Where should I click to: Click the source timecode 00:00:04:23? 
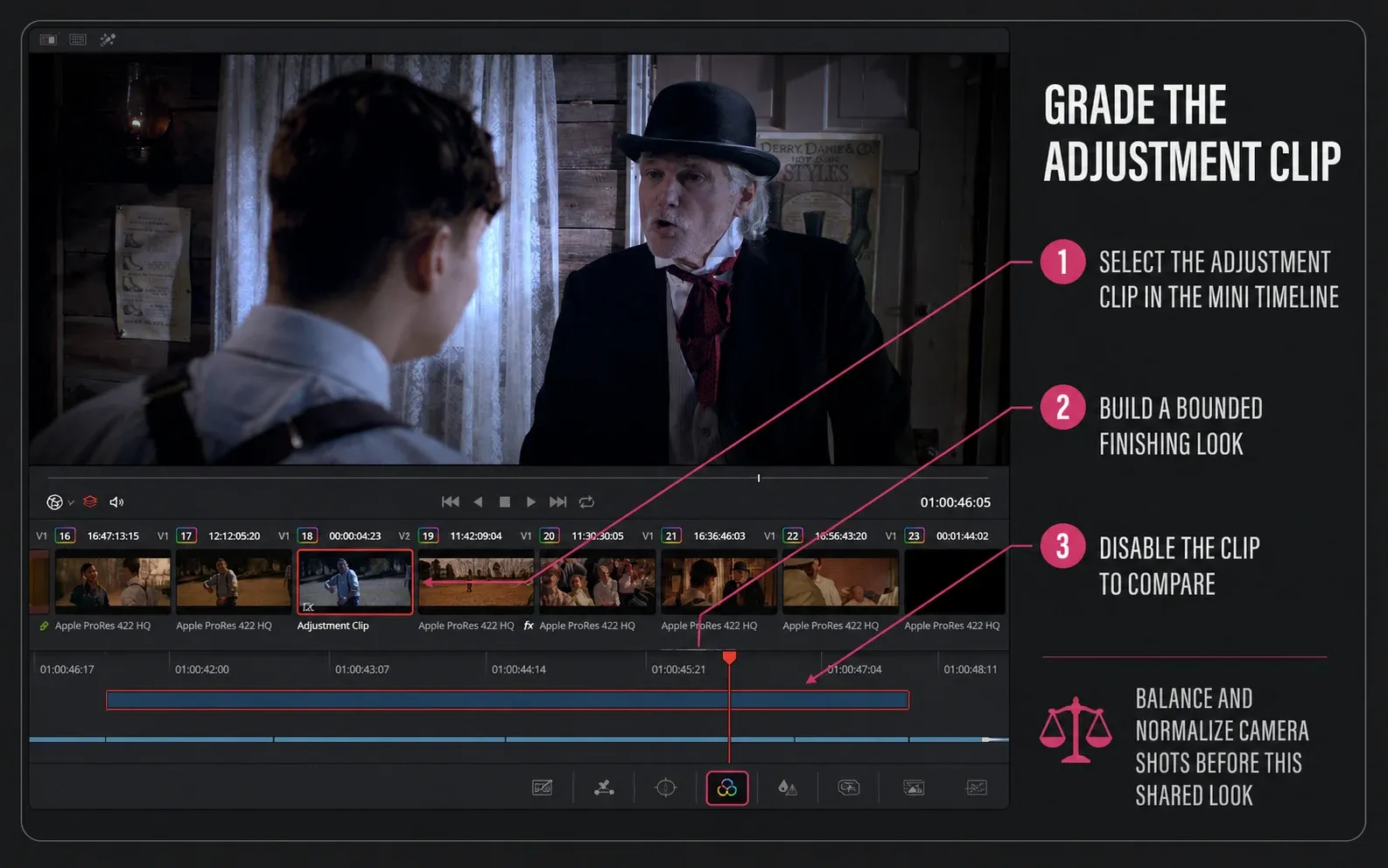coord(355,535)
